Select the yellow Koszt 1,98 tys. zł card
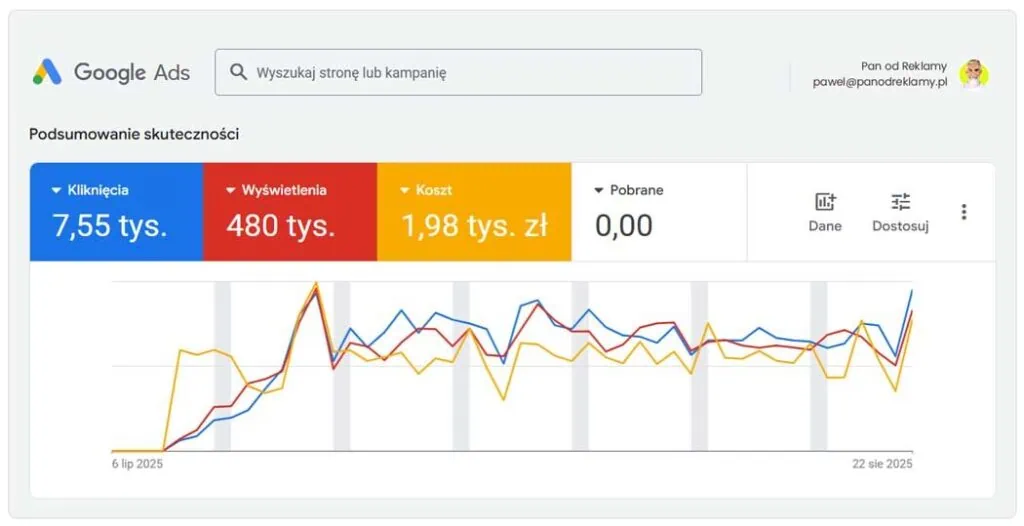 point(474,212)
